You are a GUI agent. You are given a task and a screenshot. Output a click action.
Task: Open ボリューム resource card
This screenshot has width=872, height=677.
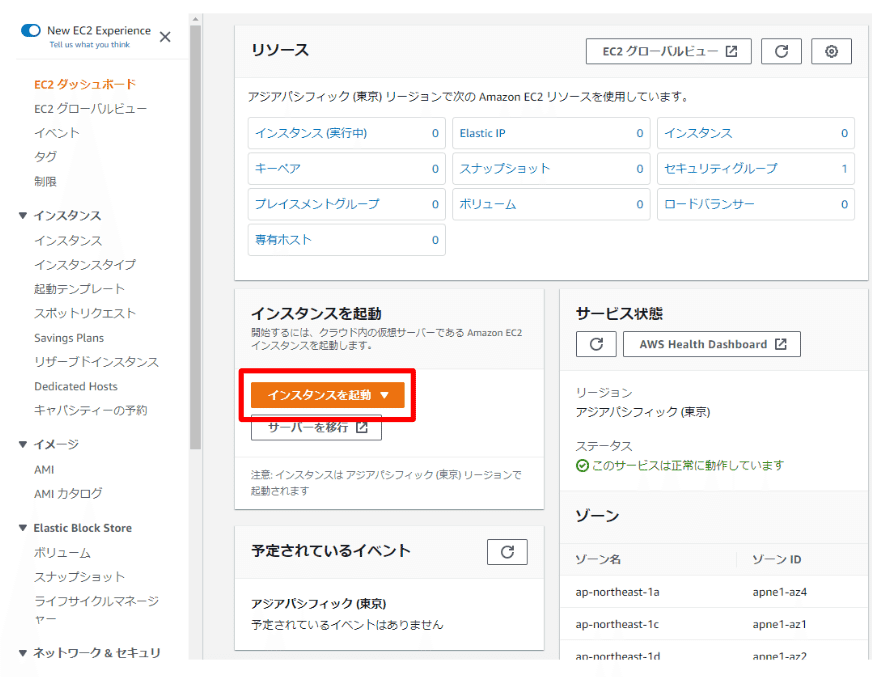pyautogui.click(x=488, y=204)
